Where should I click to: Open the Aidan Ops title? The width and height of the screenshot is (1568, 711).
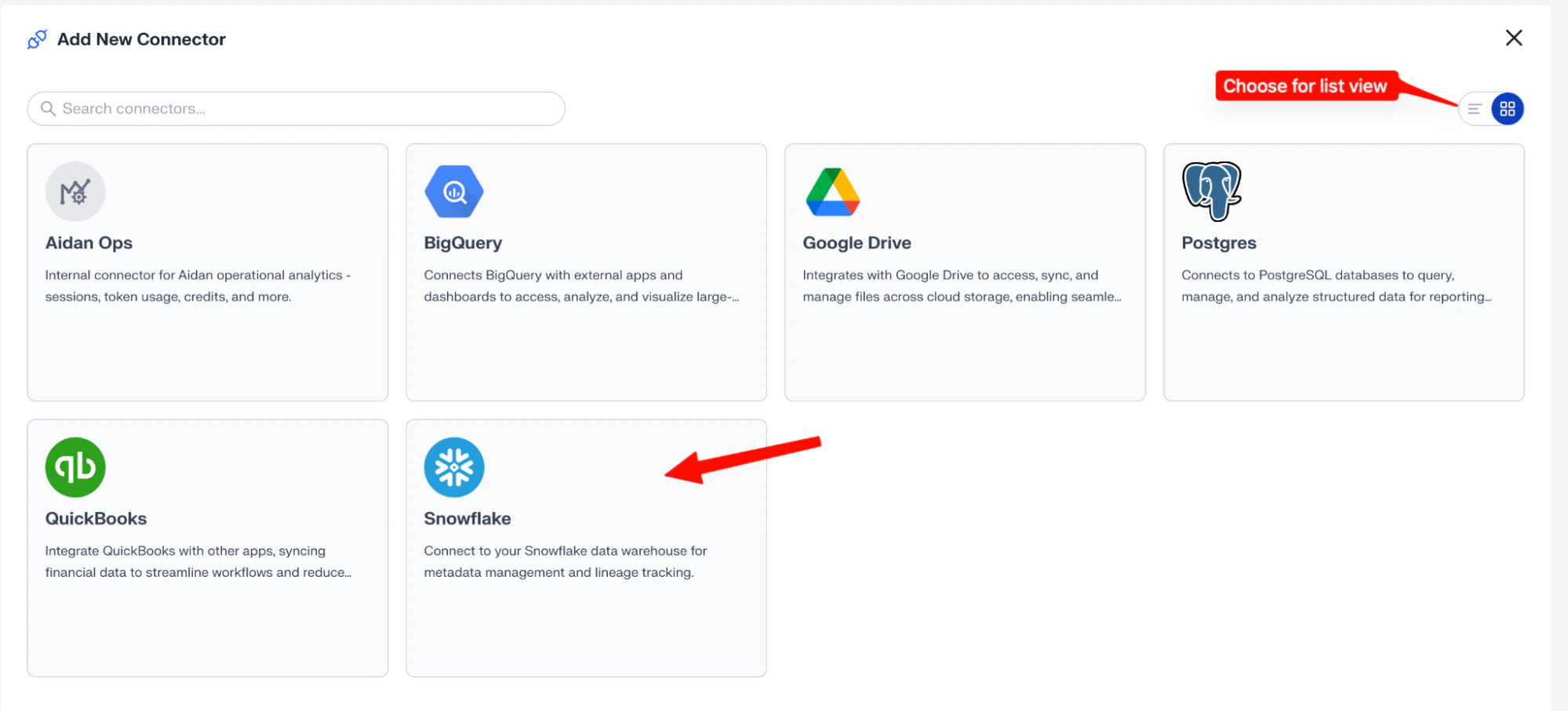pyautogui.click(x=89, y=243)
